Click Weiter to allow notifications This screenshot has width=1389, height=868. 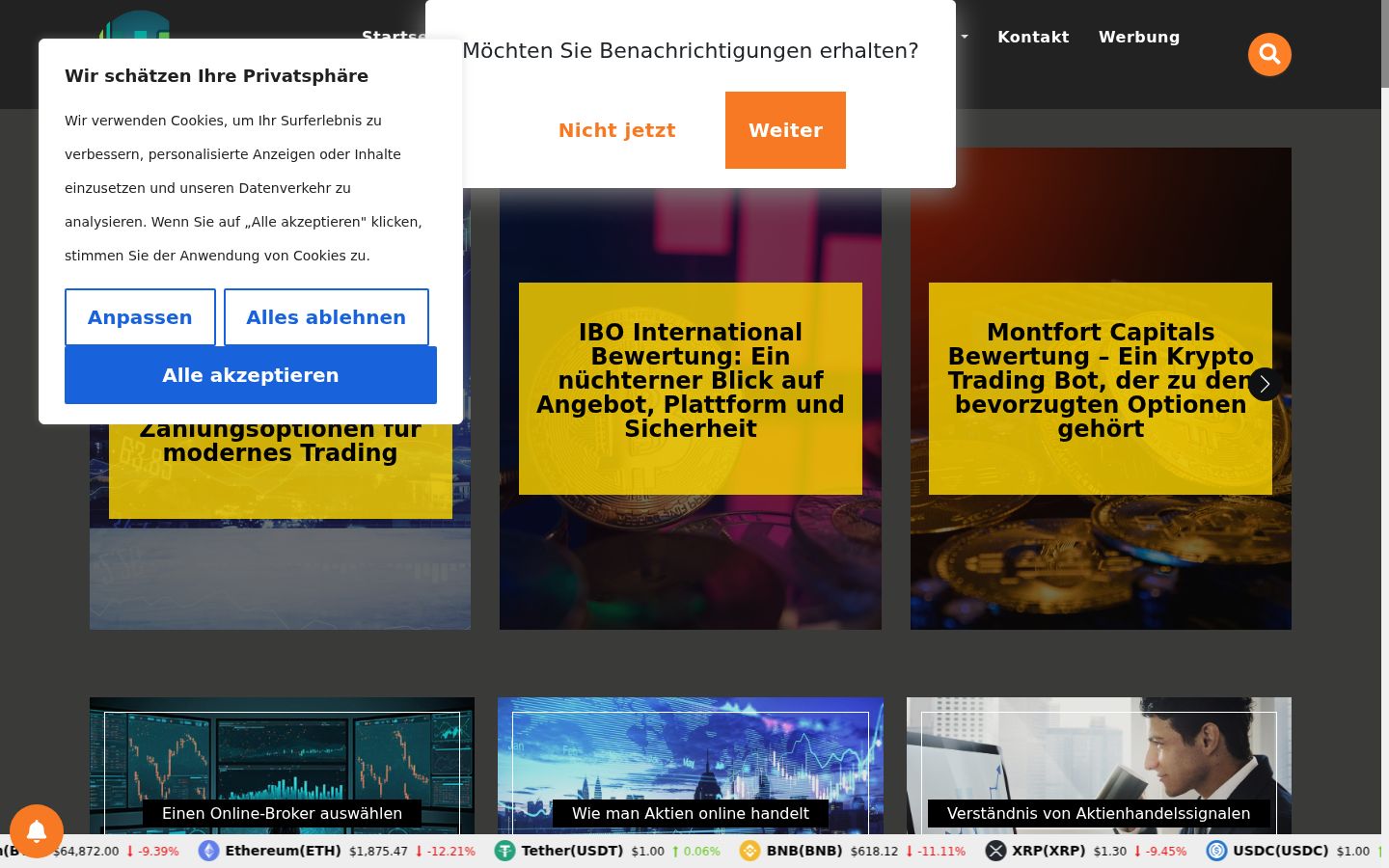785,130
